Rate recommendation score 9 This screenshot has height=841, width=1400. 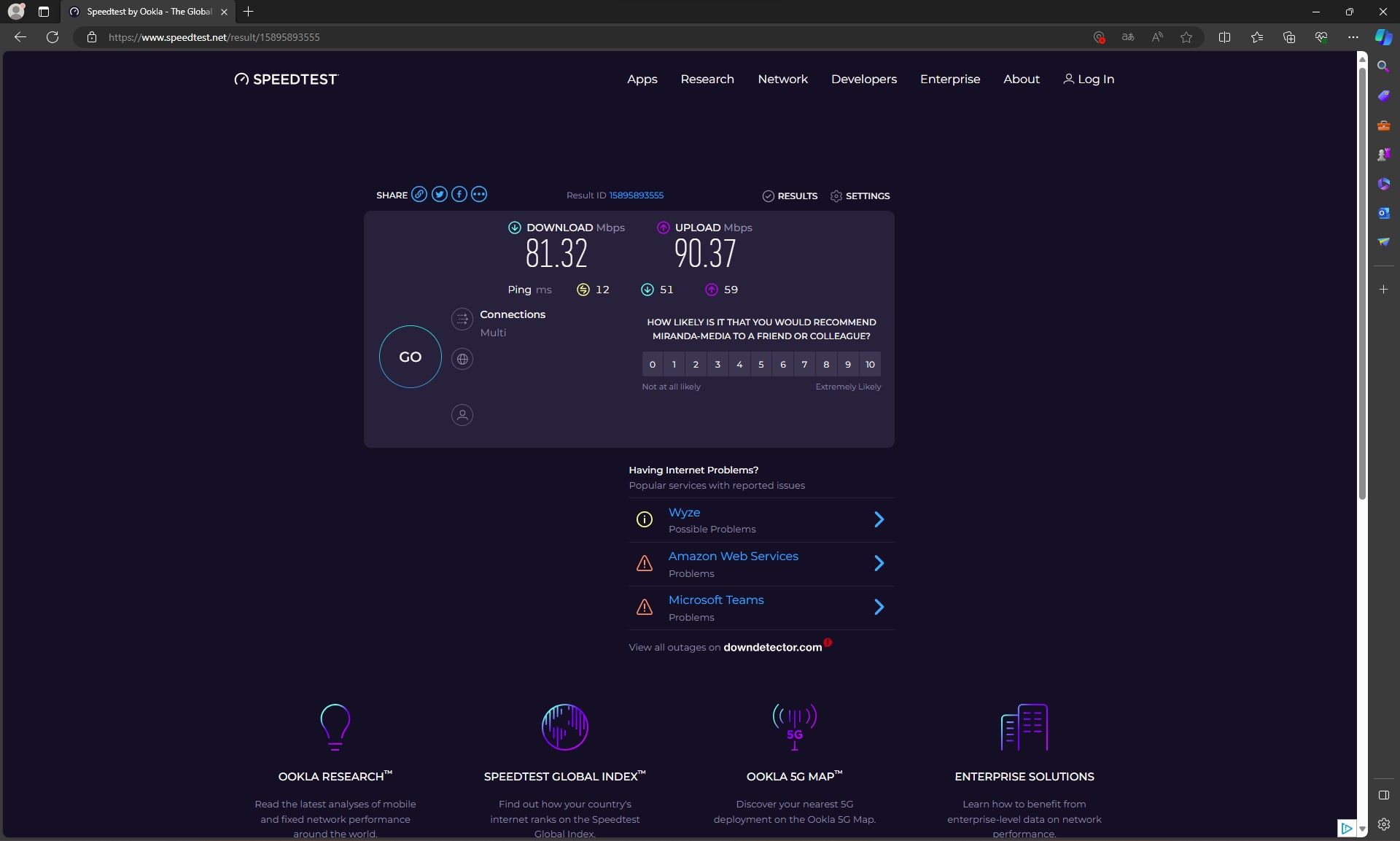click(x=848, y=364)
